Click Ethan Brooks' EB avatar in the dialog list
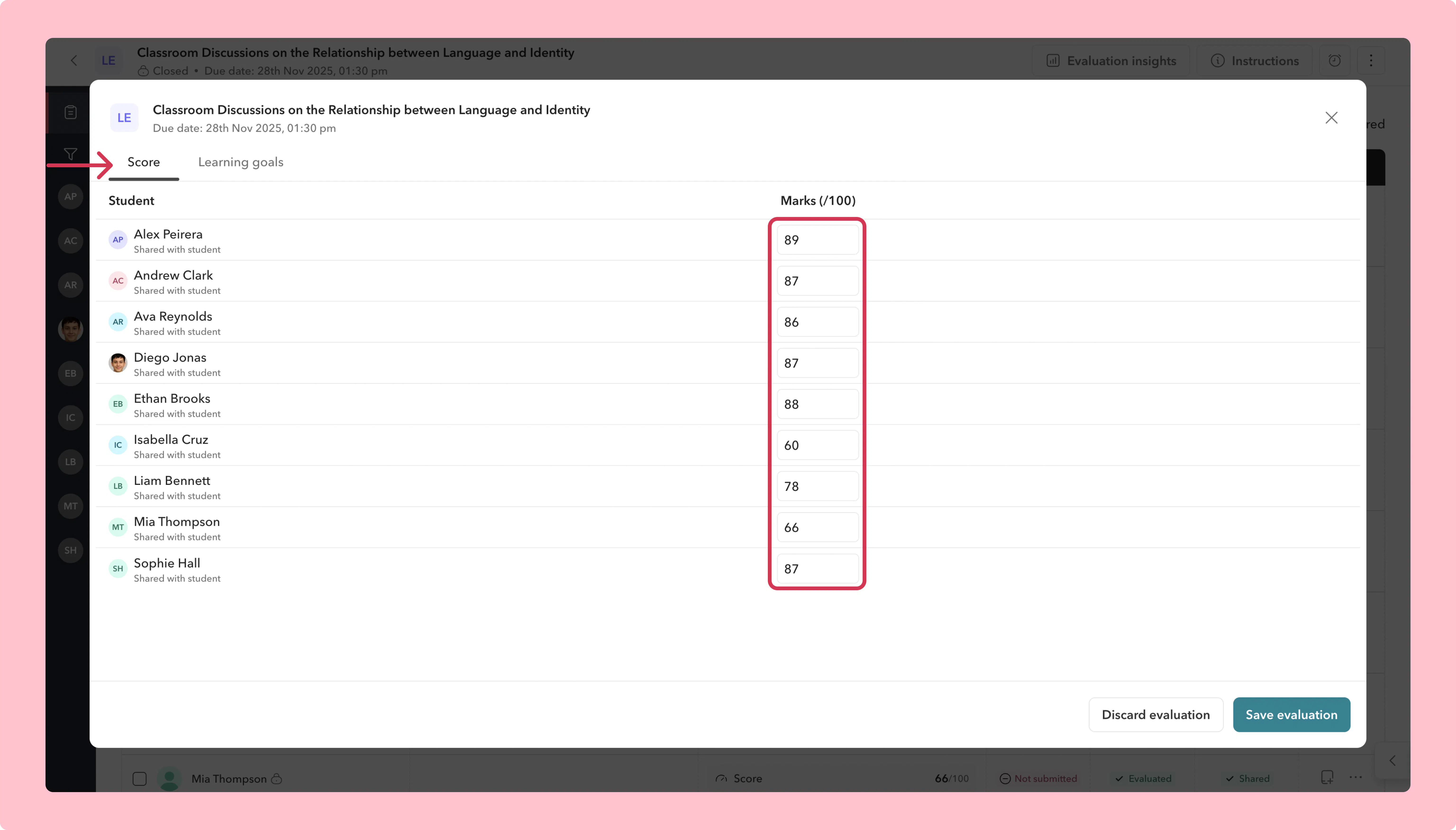 (x=118, y=404)
